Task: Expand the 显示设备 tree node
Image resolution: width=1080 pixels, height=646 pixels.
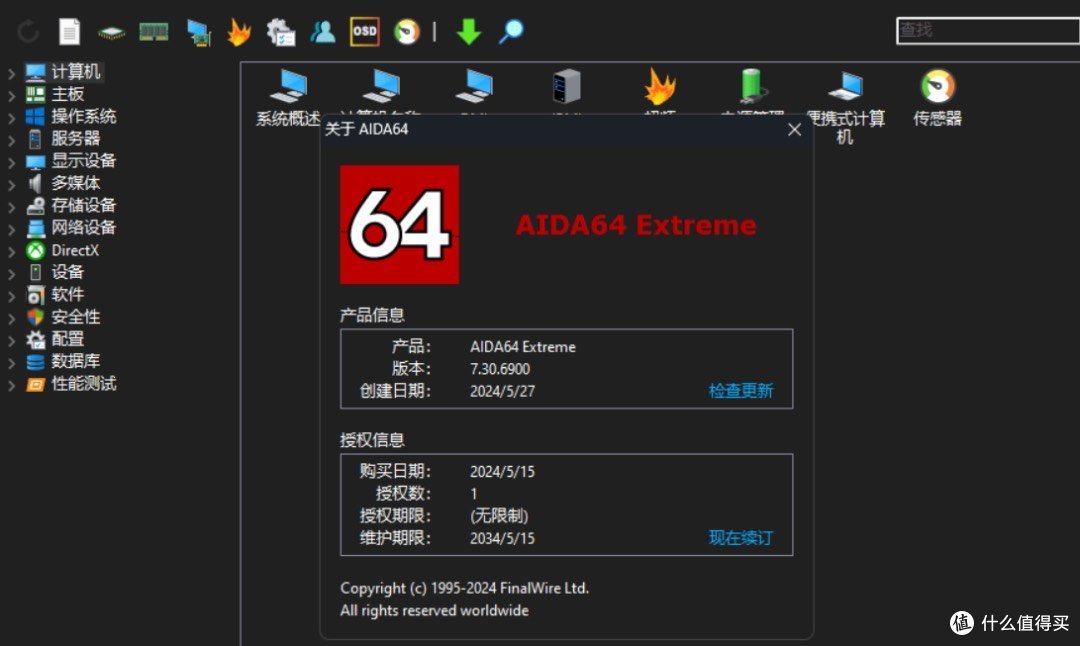Action: [x=11, y=162]
